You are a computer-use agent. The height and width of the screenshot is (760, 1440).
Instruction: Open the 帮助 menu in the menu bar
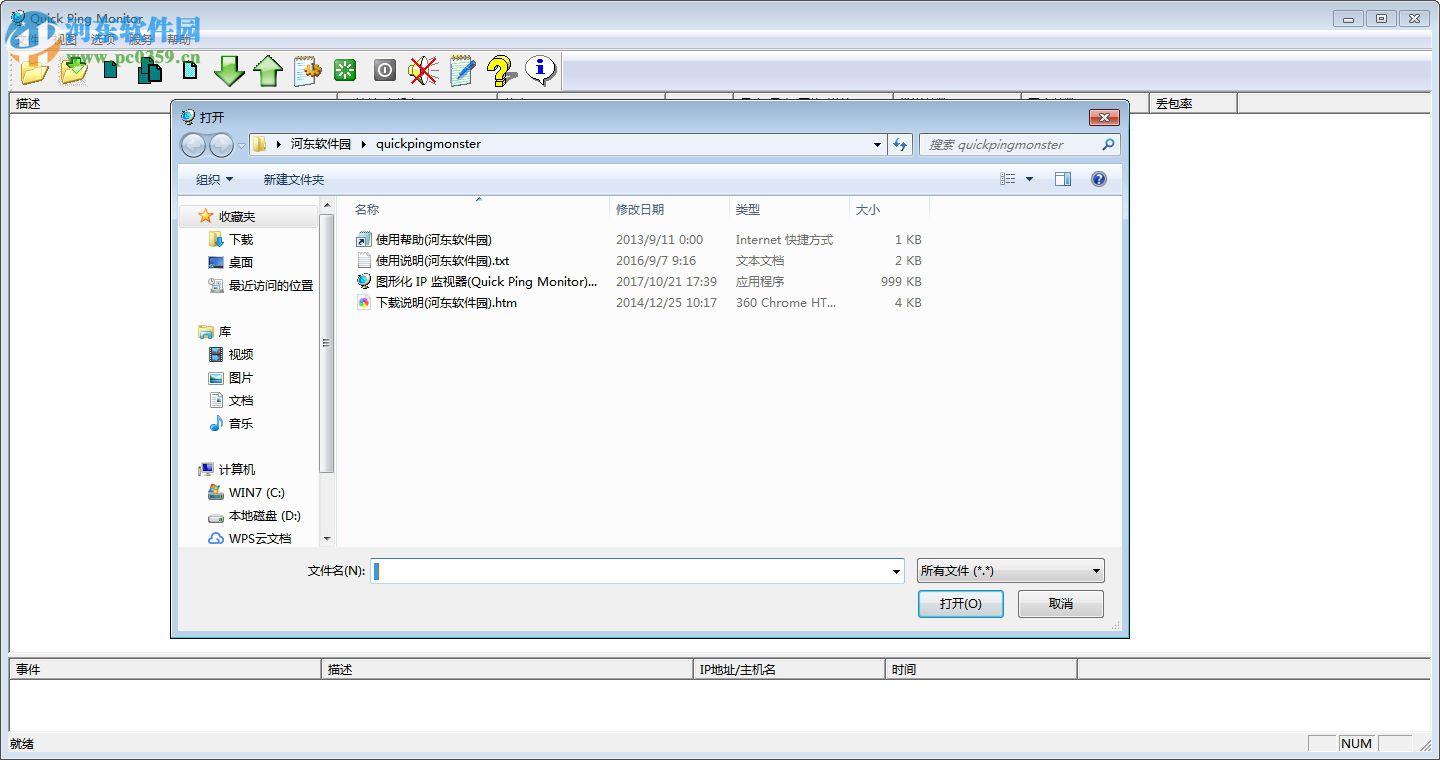tap(180, 39)
